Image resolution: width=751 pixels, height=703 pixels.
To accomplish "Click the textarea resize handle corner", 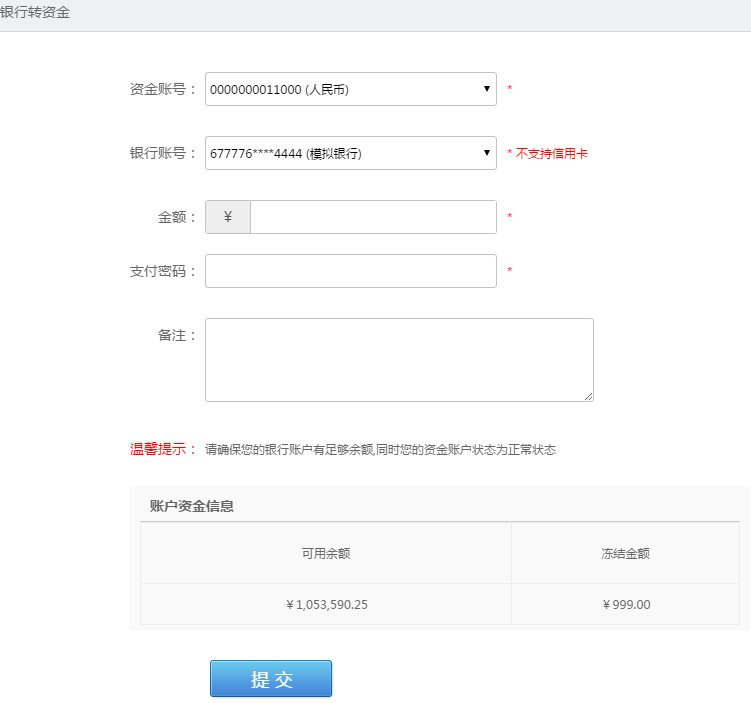I will [589, 397].
